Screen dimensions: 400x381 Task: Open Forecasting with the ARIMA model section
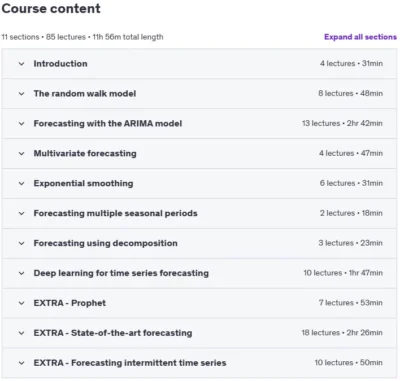coord(108,124)
